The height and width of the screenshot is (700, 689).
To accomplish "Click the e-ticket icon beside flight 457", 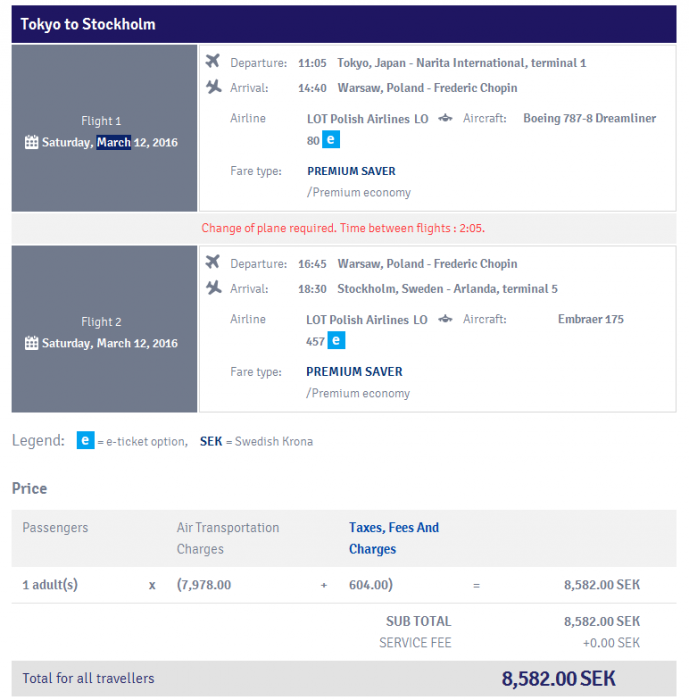I will click(x=337, y=341).
